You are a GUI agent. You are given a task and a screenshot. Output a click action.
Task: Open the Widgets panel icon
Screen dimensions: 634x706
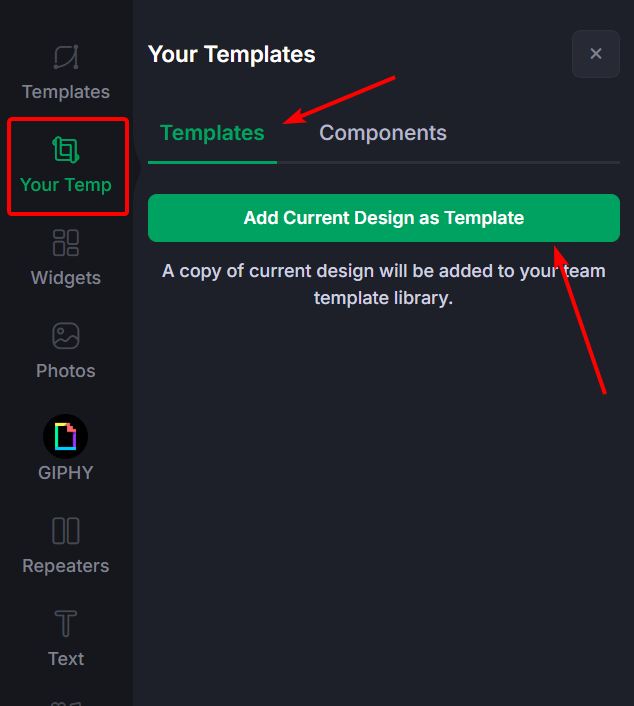pos(66,243)
